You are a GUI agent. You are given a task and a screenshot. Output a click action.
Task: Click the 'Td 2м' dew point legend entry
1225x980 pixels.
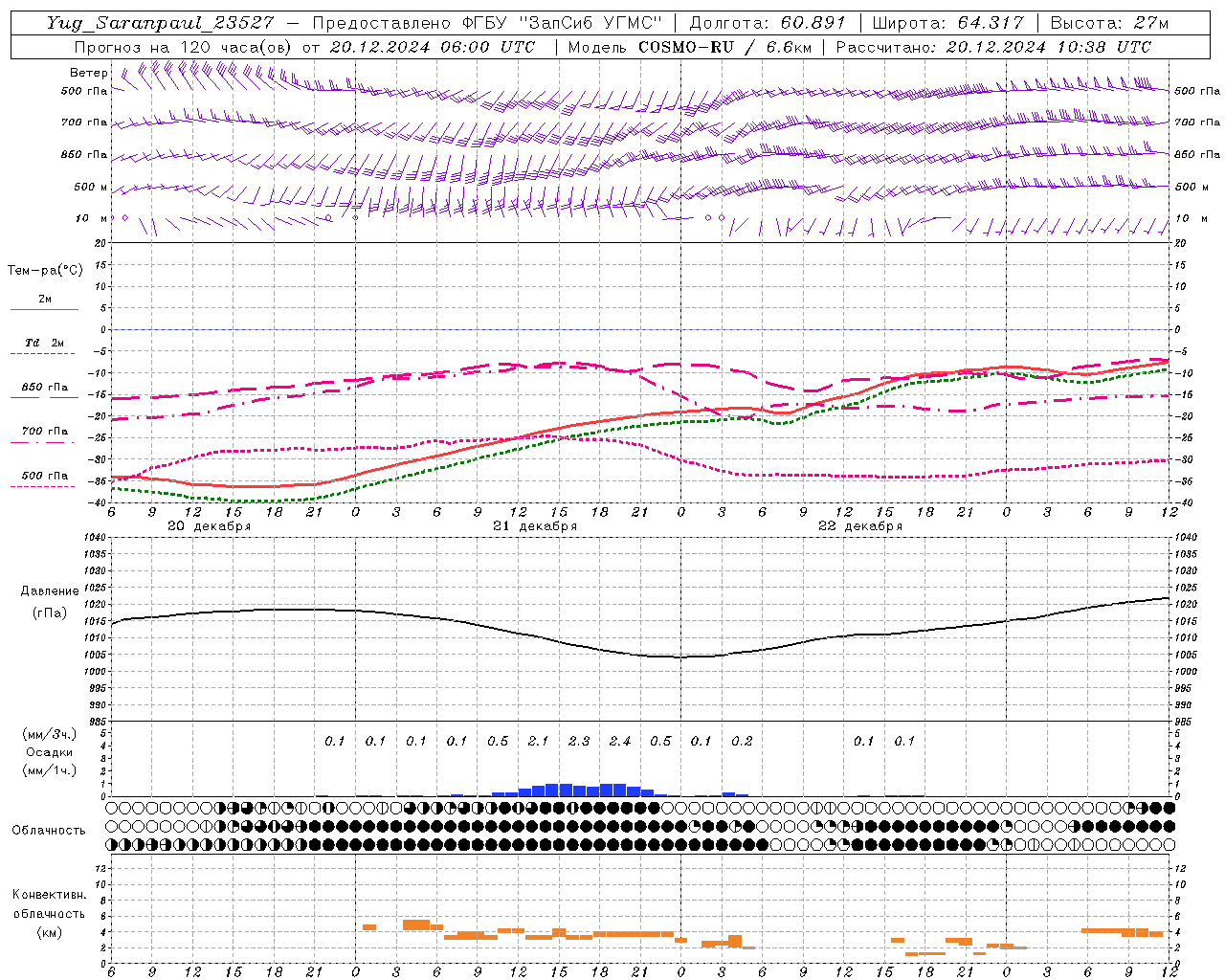point(45,343)
